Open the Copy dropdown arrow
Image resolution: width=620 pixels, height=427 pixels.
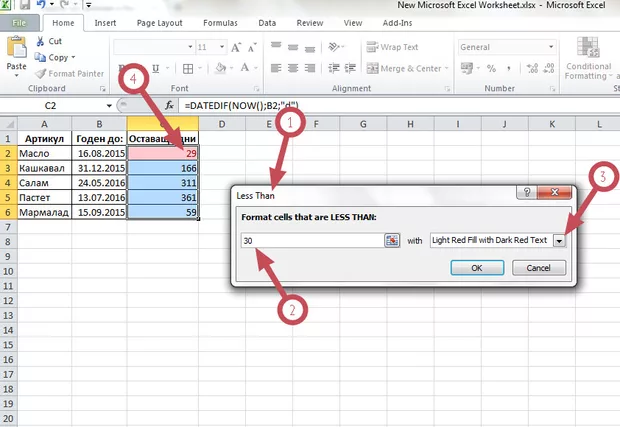pos(74,57)
